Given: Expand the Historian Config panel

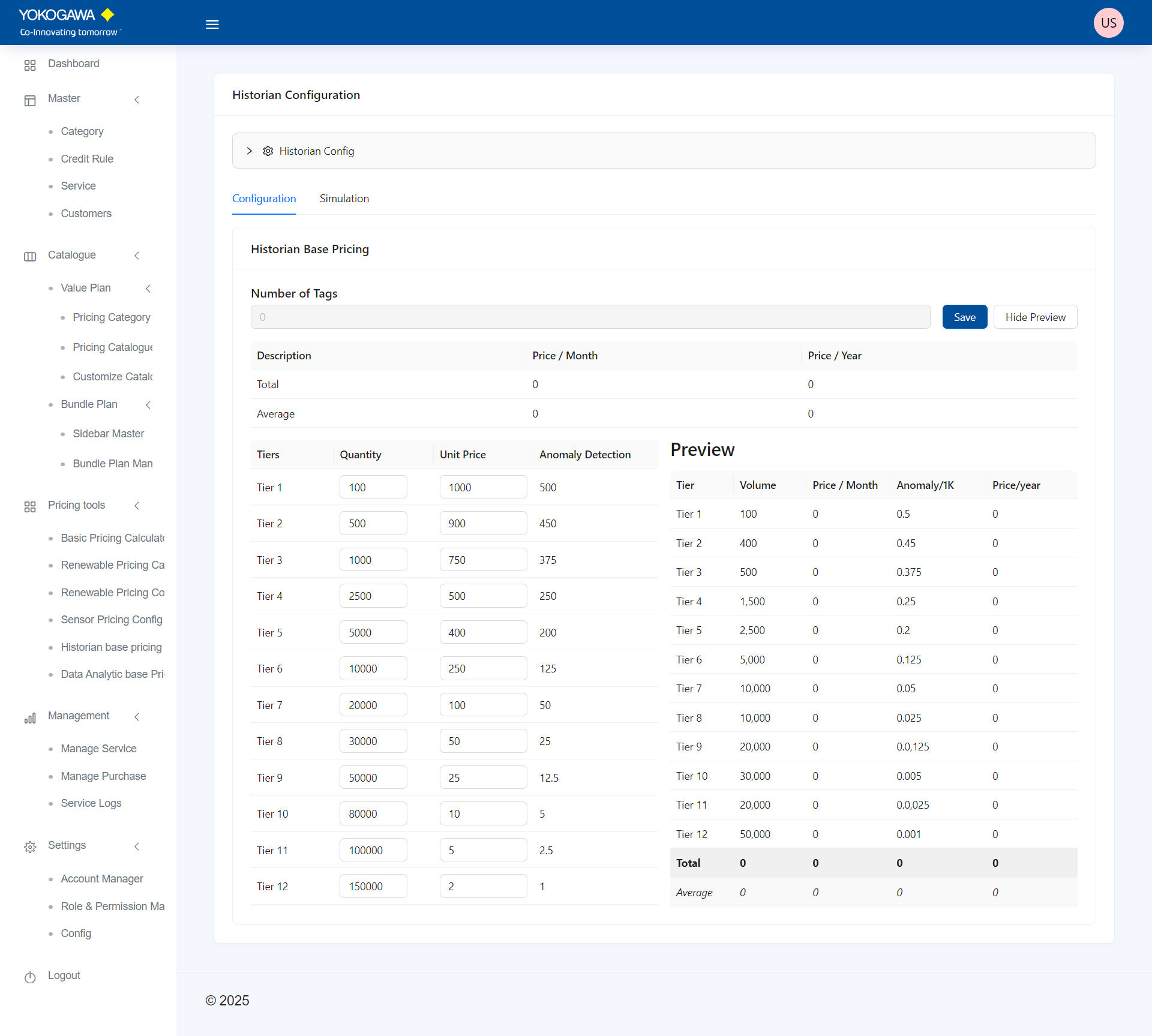Looking at the screenshot, I should point(250,151).
